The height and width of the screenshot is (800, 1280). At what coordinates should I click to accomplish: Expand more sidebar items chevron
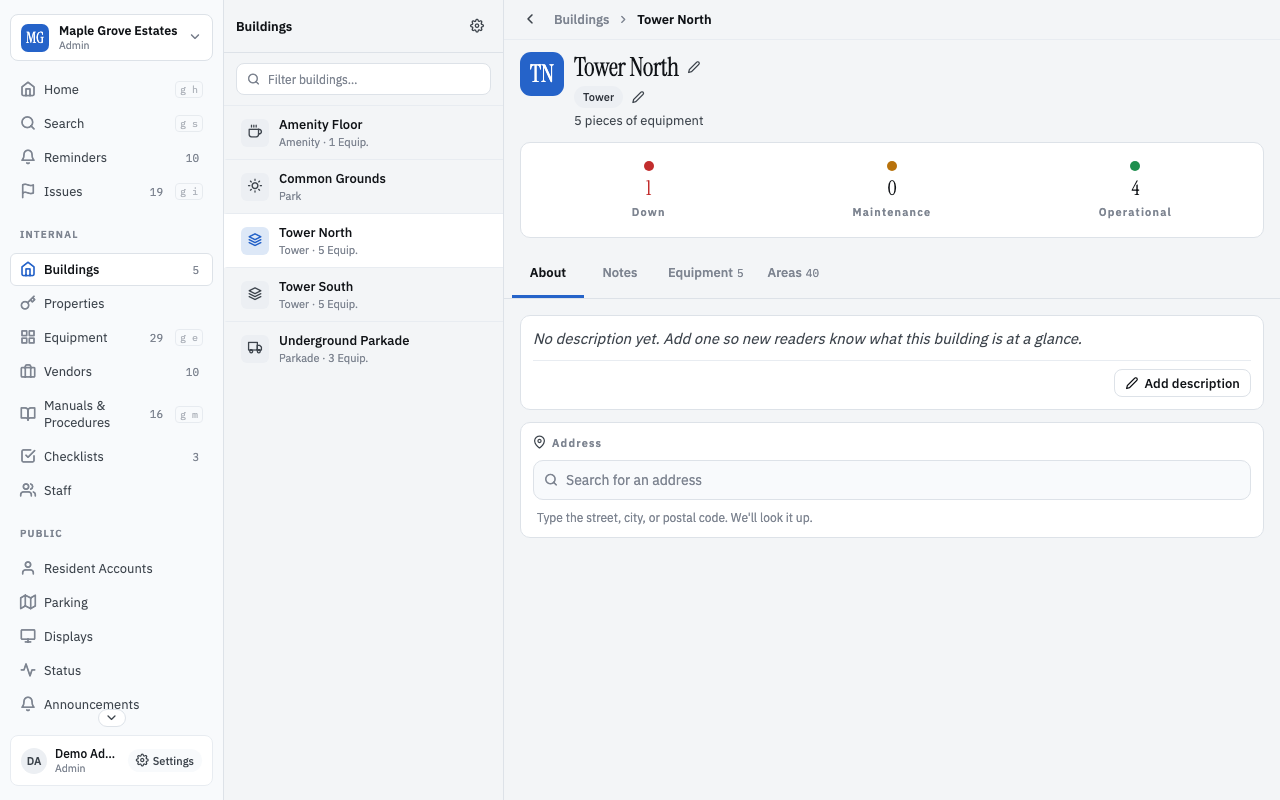pyautogui.click(x=111, y=717)
